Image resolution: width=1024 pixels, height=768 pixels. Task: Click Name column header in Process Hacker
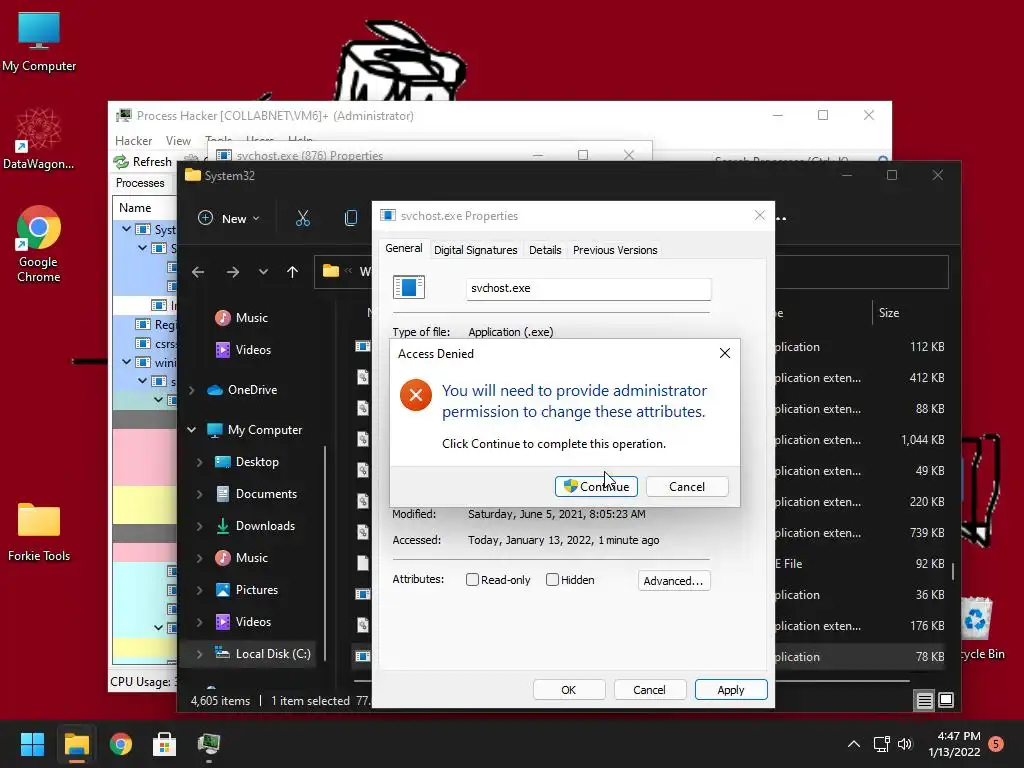pyautogui.click(x=135, y=208)
